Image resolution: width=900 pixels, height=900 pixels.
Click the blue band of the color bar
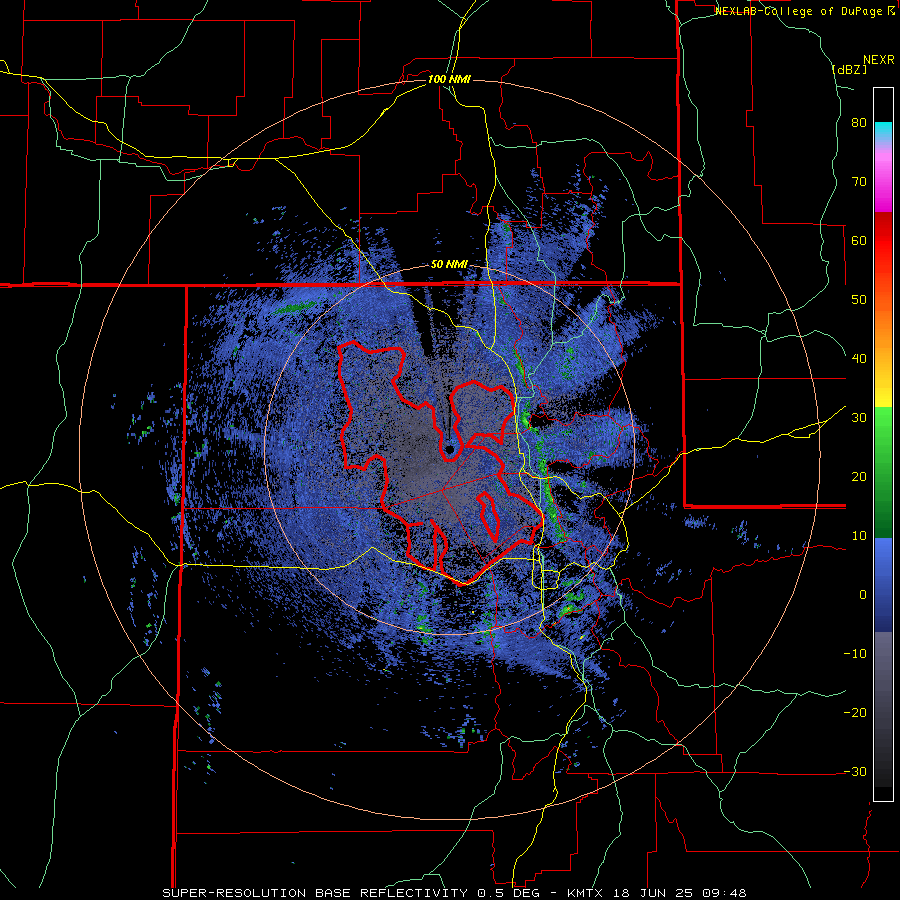883,585
